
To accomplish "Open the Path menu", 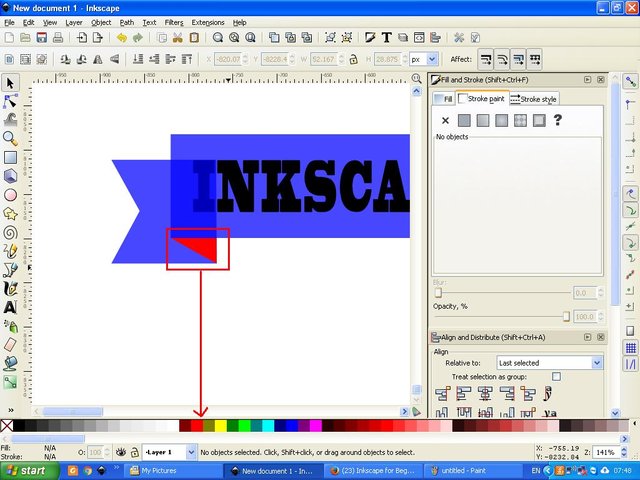I will [x=127, y=22].
